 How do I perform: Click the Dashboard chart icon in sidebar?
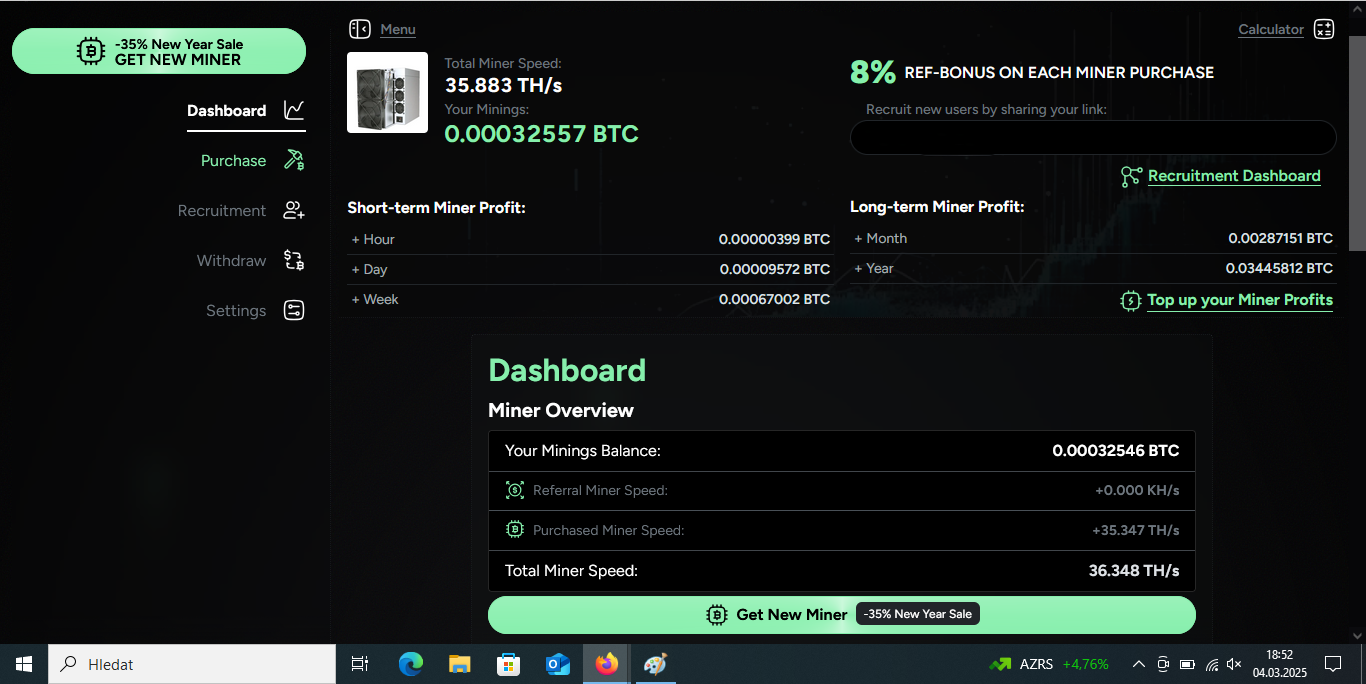pyautogui.click(x=294, y=110)
